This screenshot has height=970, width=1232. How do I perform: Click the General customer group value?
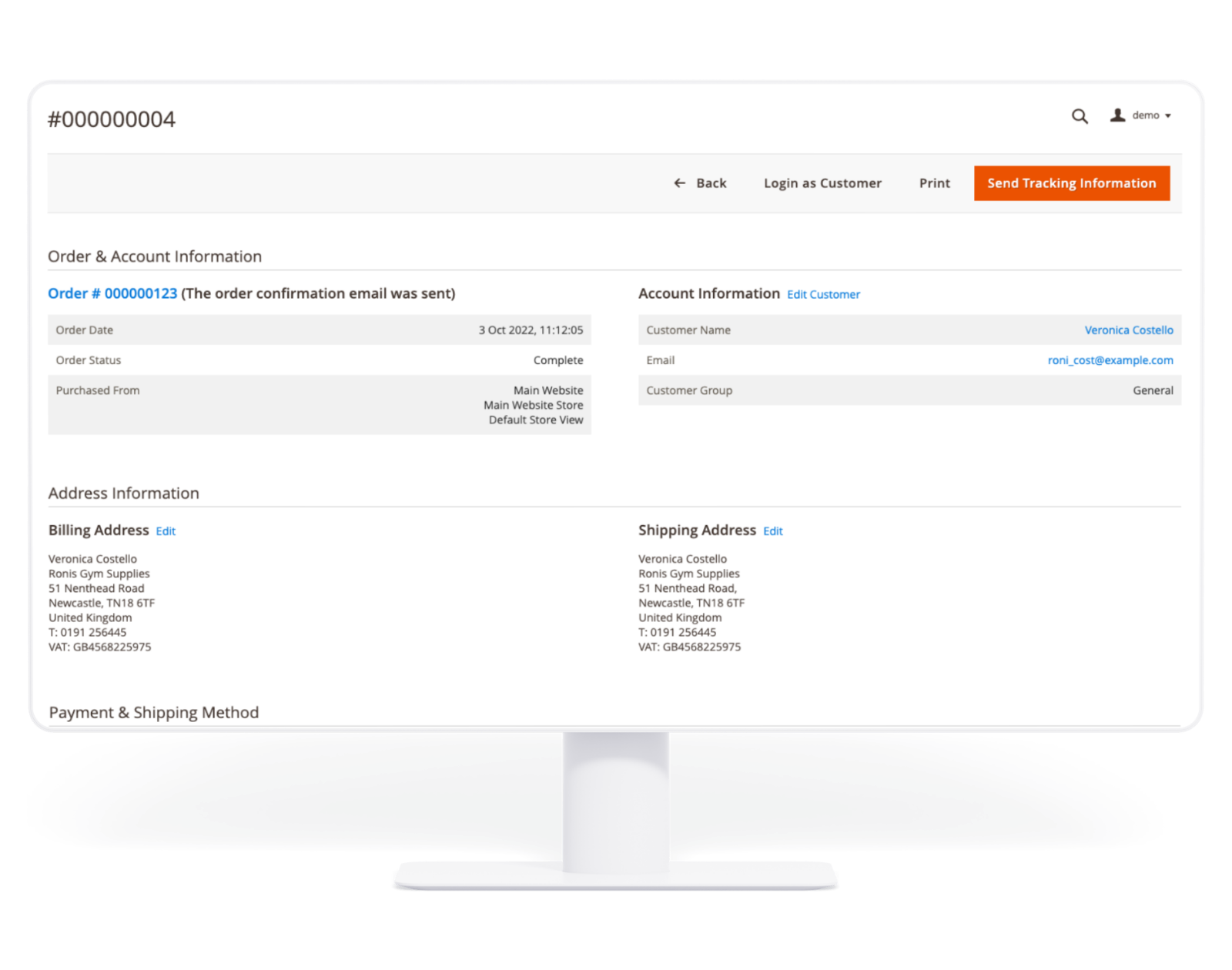click(1152, 390)
